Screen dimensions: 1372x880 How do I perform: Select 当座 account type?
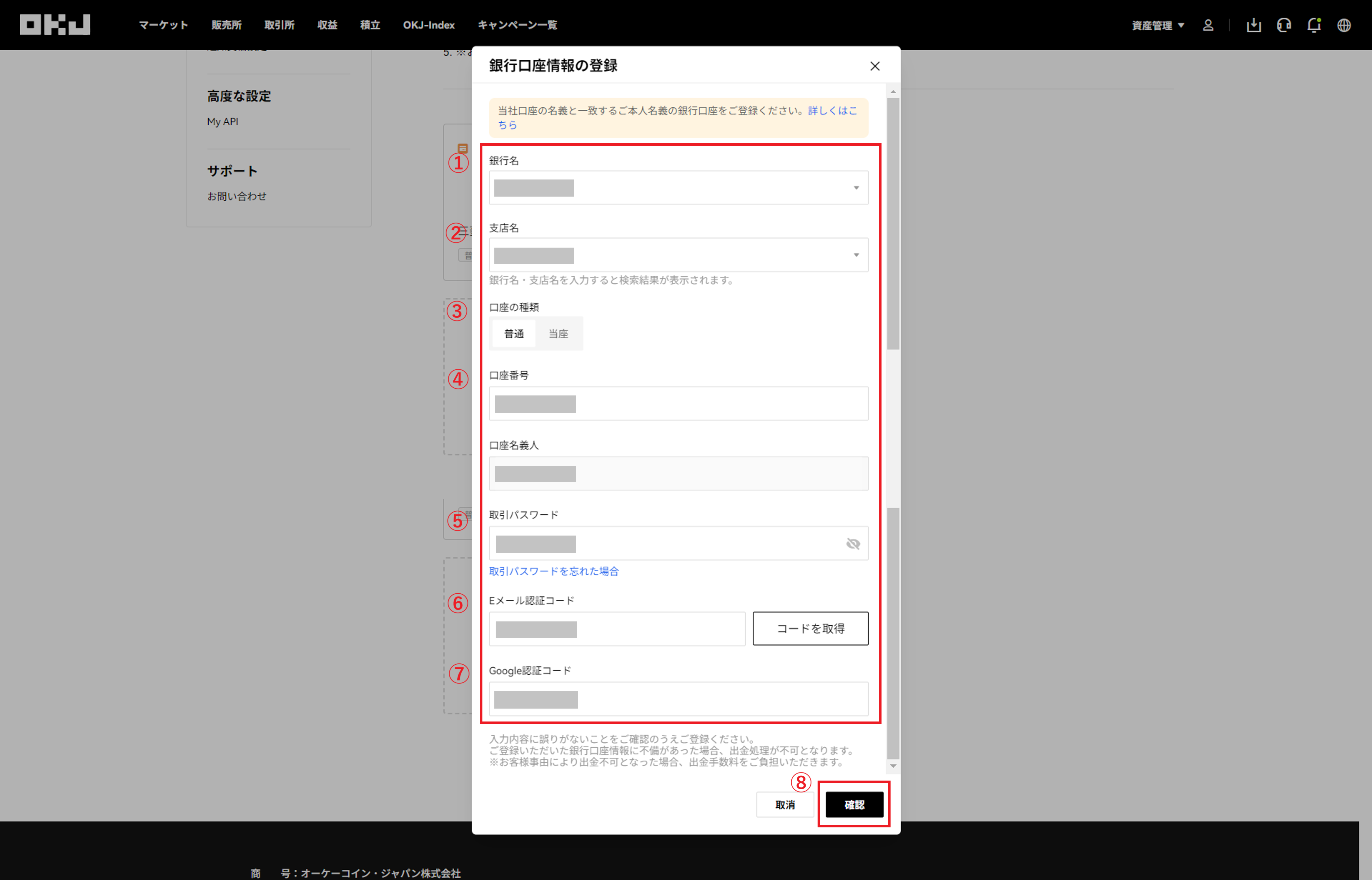coord(558,334)
